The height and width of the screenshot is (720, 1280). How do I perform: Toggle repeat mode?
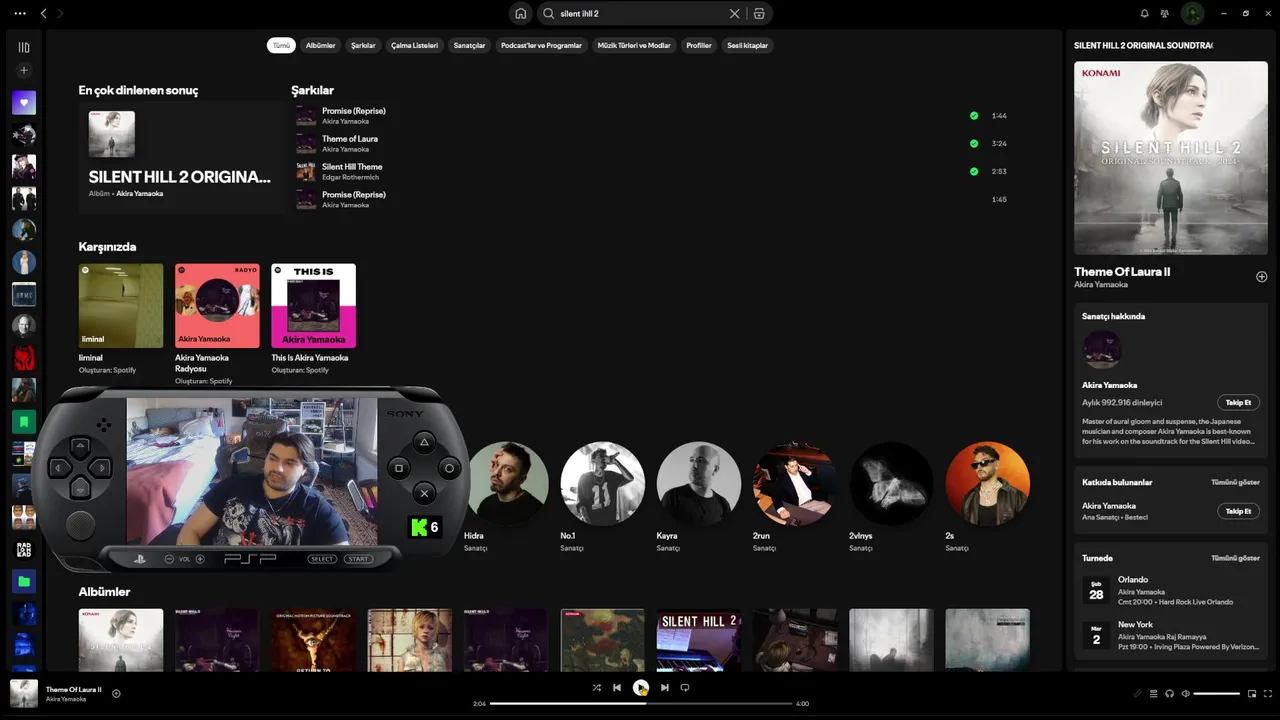pyautogui.click(x=685, y=688)
